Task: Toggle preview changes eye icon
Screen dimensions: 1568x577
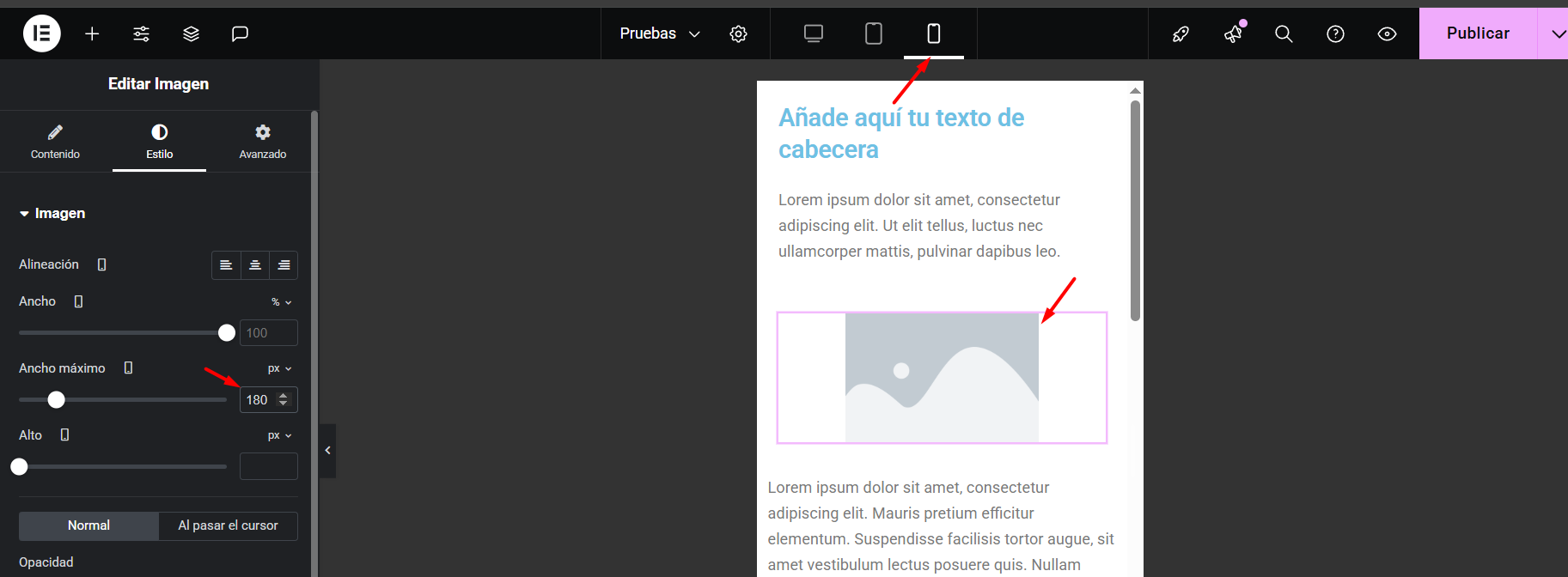Action: coord(1387,33)
